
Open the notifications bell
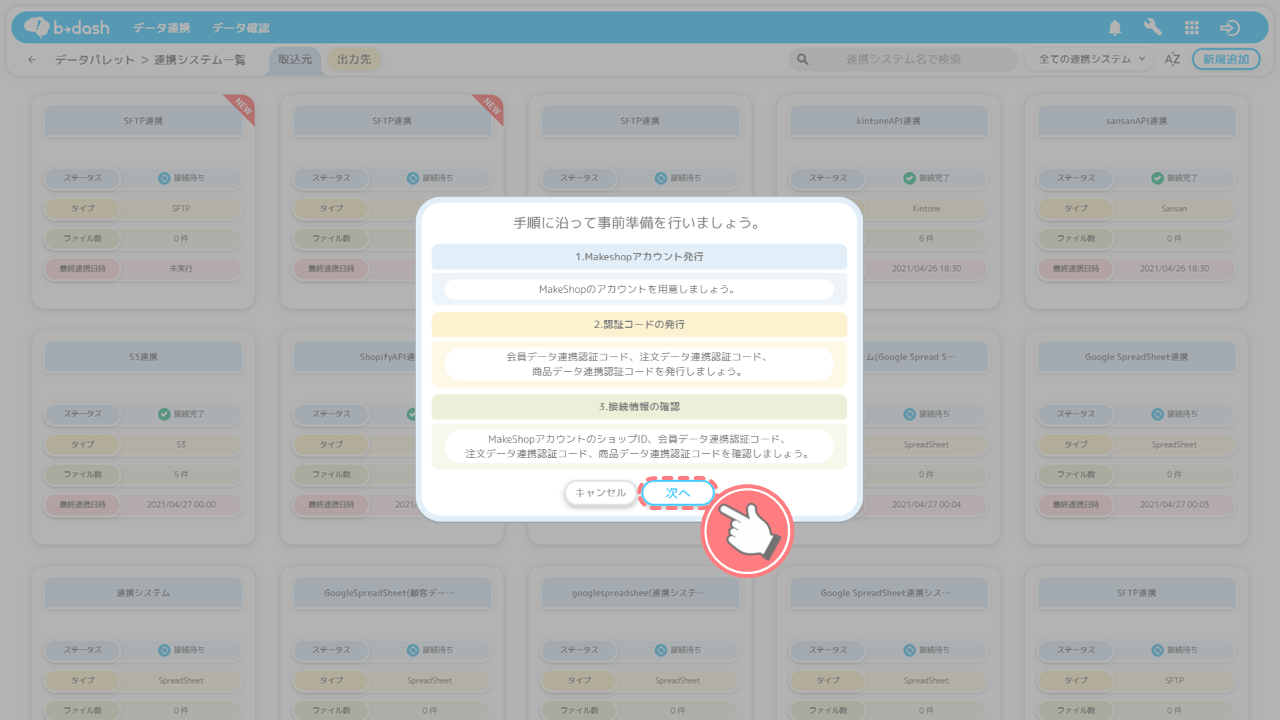(1115, 28)
